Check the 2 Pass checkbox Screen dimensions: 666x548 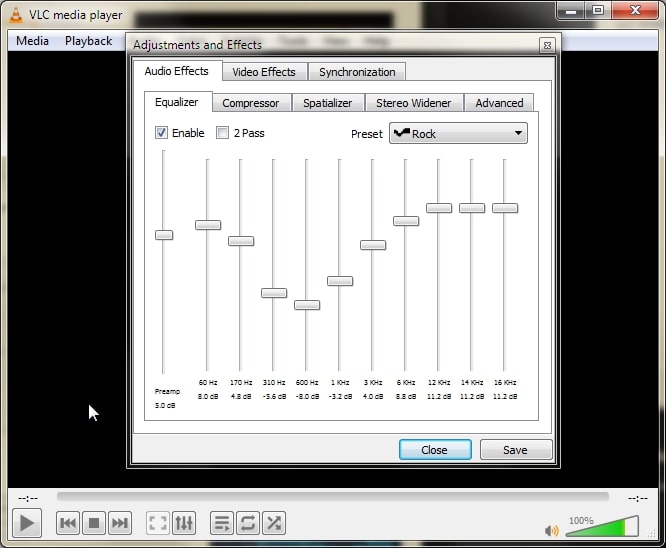pyautogui.click(x=223, y=133)
